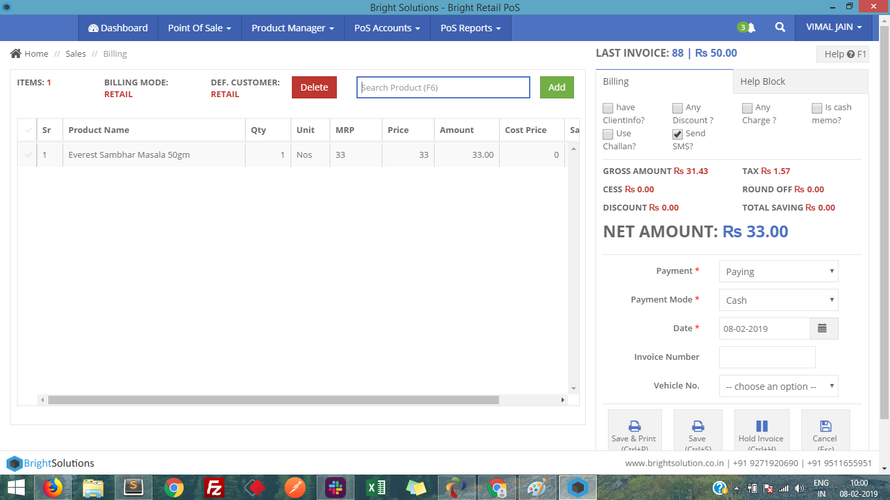Open FileZilla from the taskbar
Screen dimensions: 890x500
(x=214, y=488)
